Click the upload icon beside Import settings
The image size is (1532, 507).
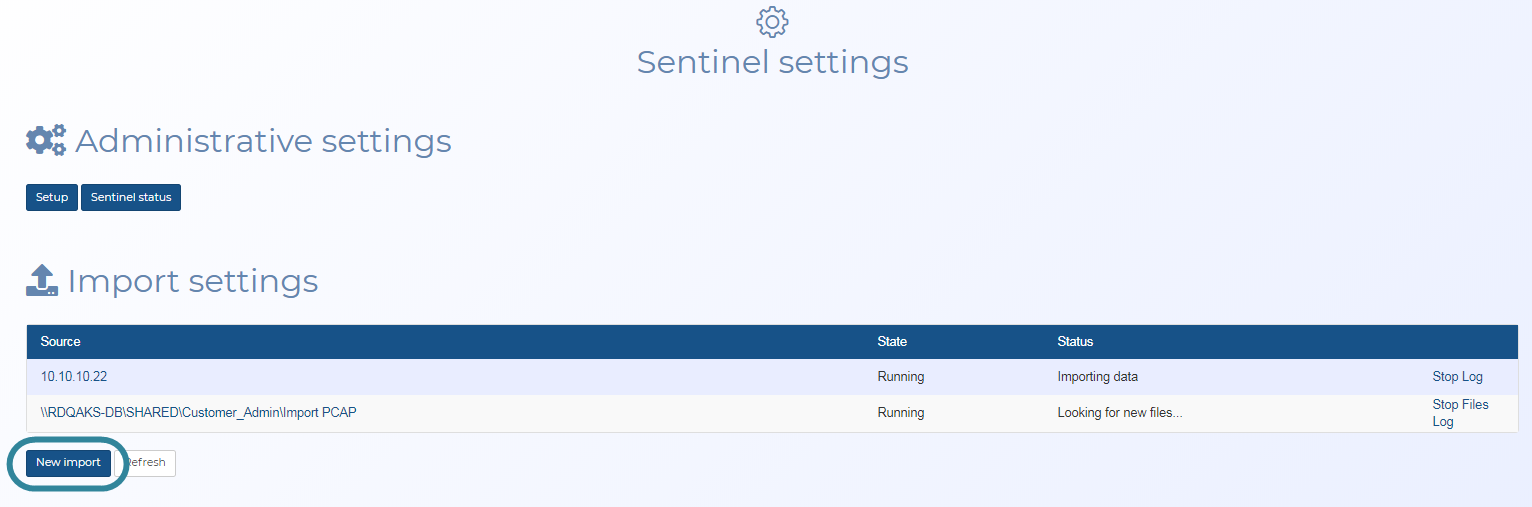(42, 281)
